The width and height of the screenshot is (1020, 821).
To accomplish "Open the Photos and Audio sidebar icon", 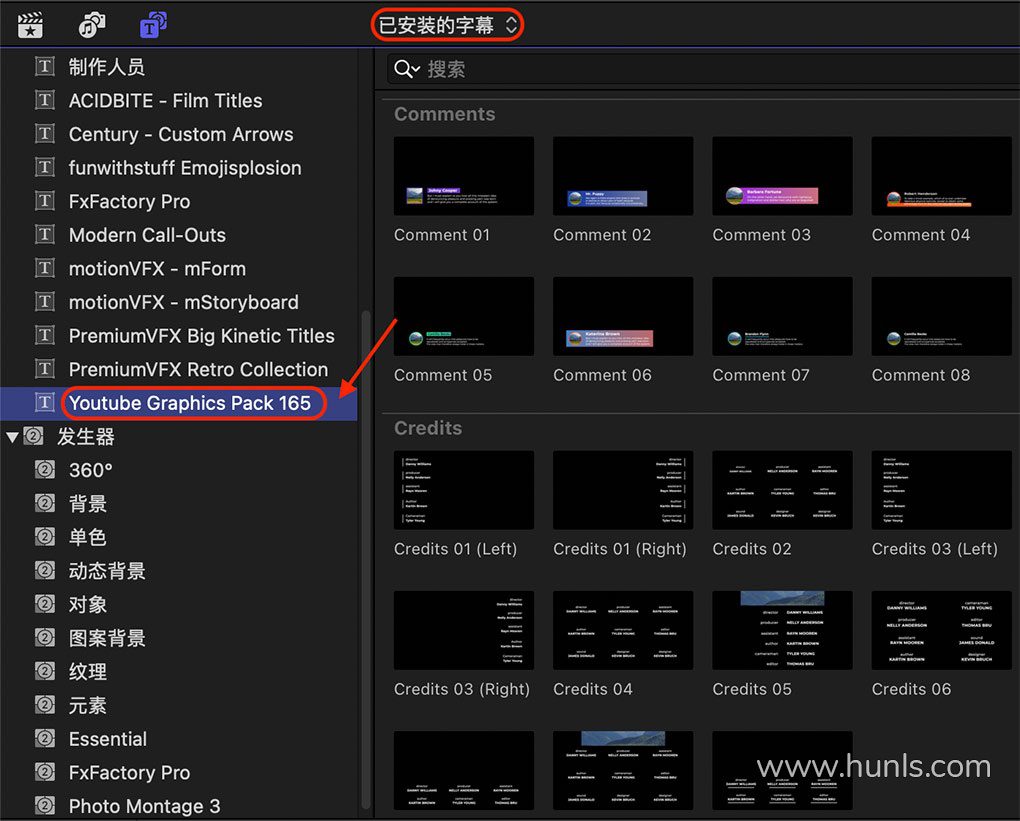I will (92, 25).
